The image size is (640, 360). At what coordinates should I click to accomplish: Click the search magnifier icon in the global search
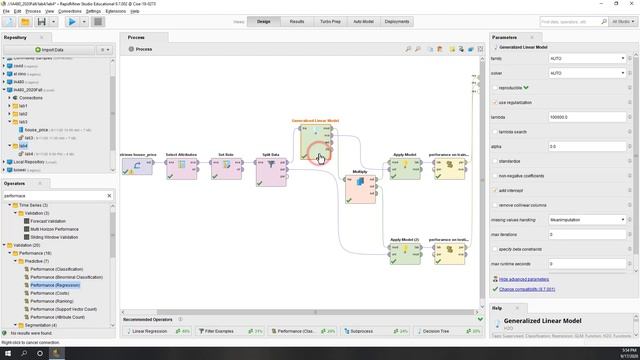point(604,22)
